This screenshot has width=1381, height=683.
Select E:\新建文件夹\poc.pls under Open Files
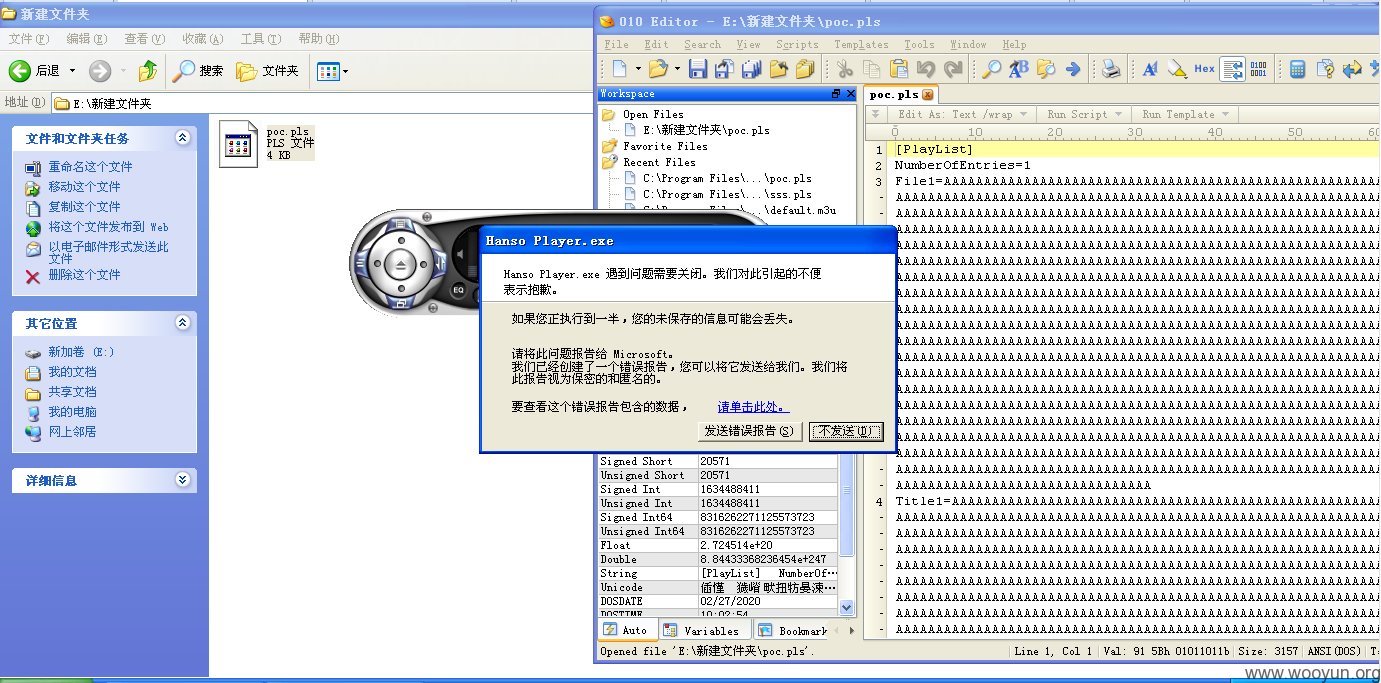click(706, 130)
